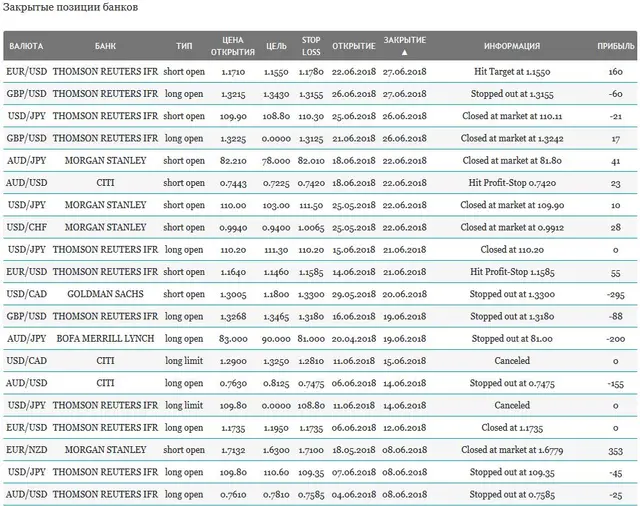Sort table by ЦЕЛЬ column header
Screen dimensions: 640x506
click(276, 46)
